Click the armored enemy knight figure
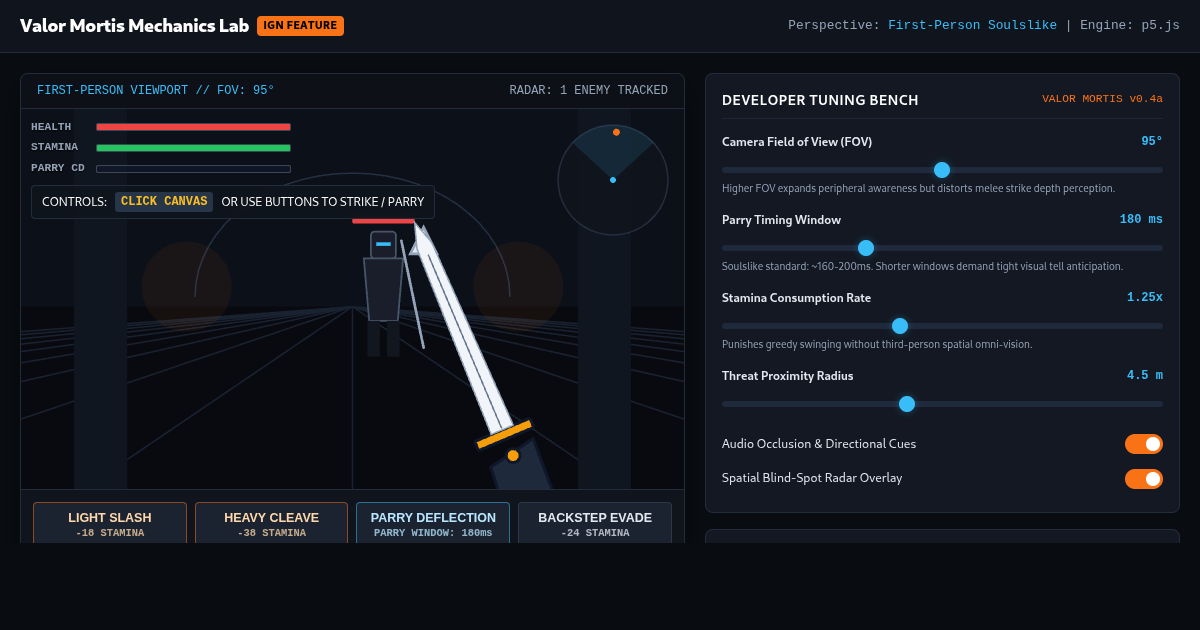1200x630 pixels. coord(383,293)
